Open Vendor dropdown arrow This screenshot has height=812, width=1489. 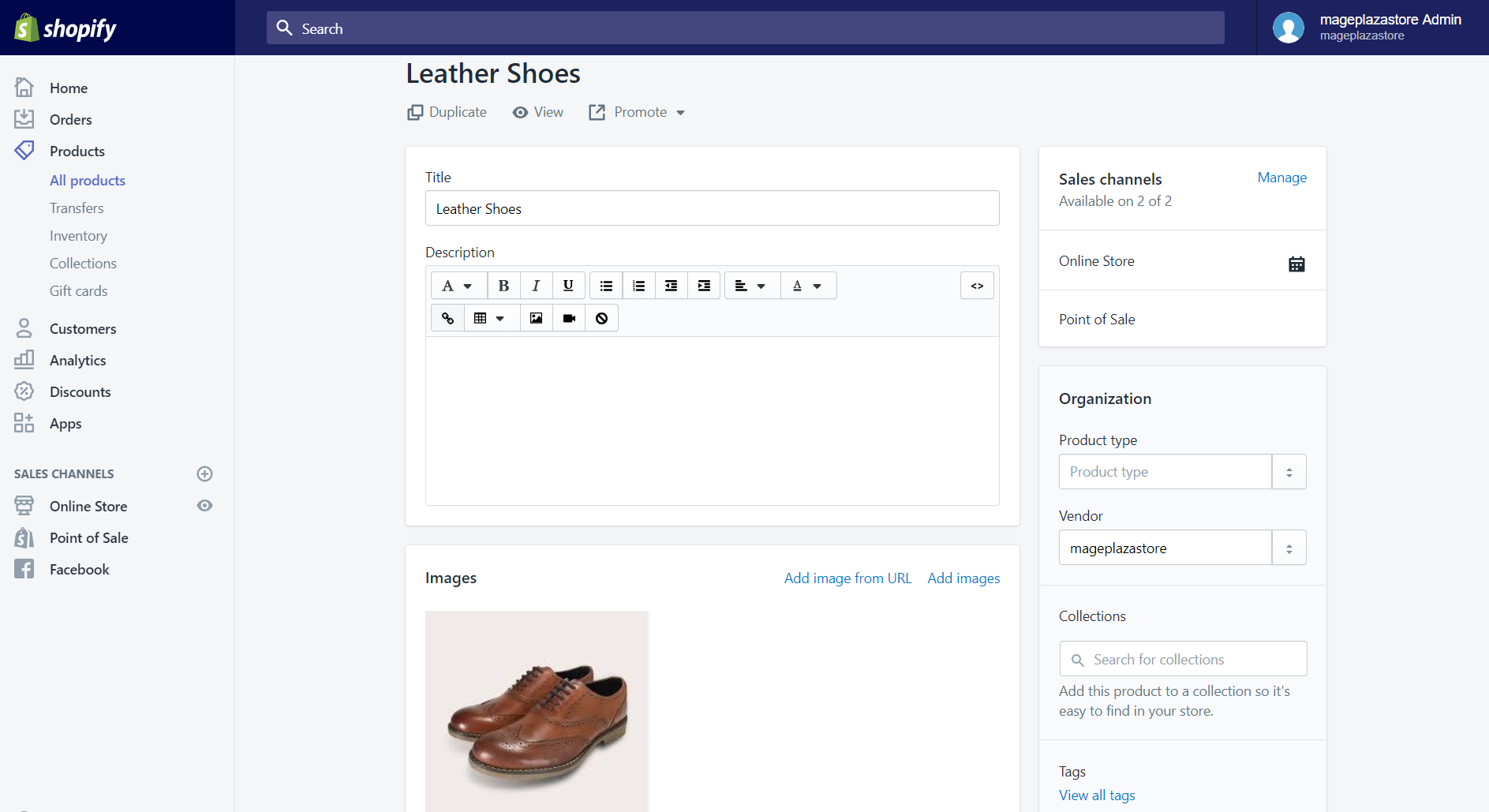(x=1289, y=548)
